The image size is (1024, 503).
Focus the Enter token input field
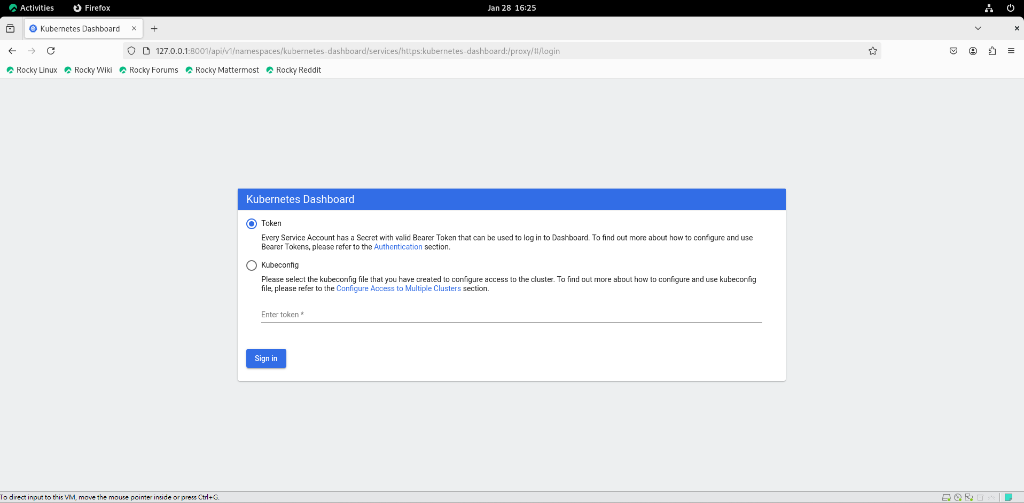click(511, 314)
